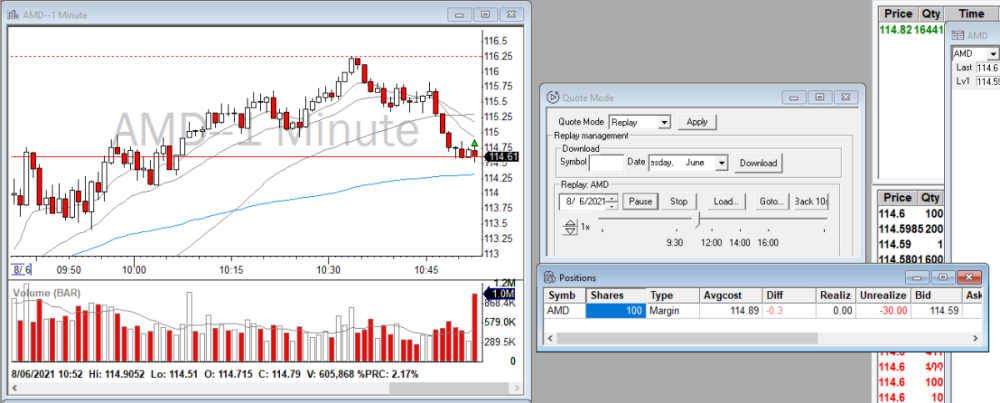Click the Symbol input field in Download section
The image size is (1000, 403).
click(606, 163)
